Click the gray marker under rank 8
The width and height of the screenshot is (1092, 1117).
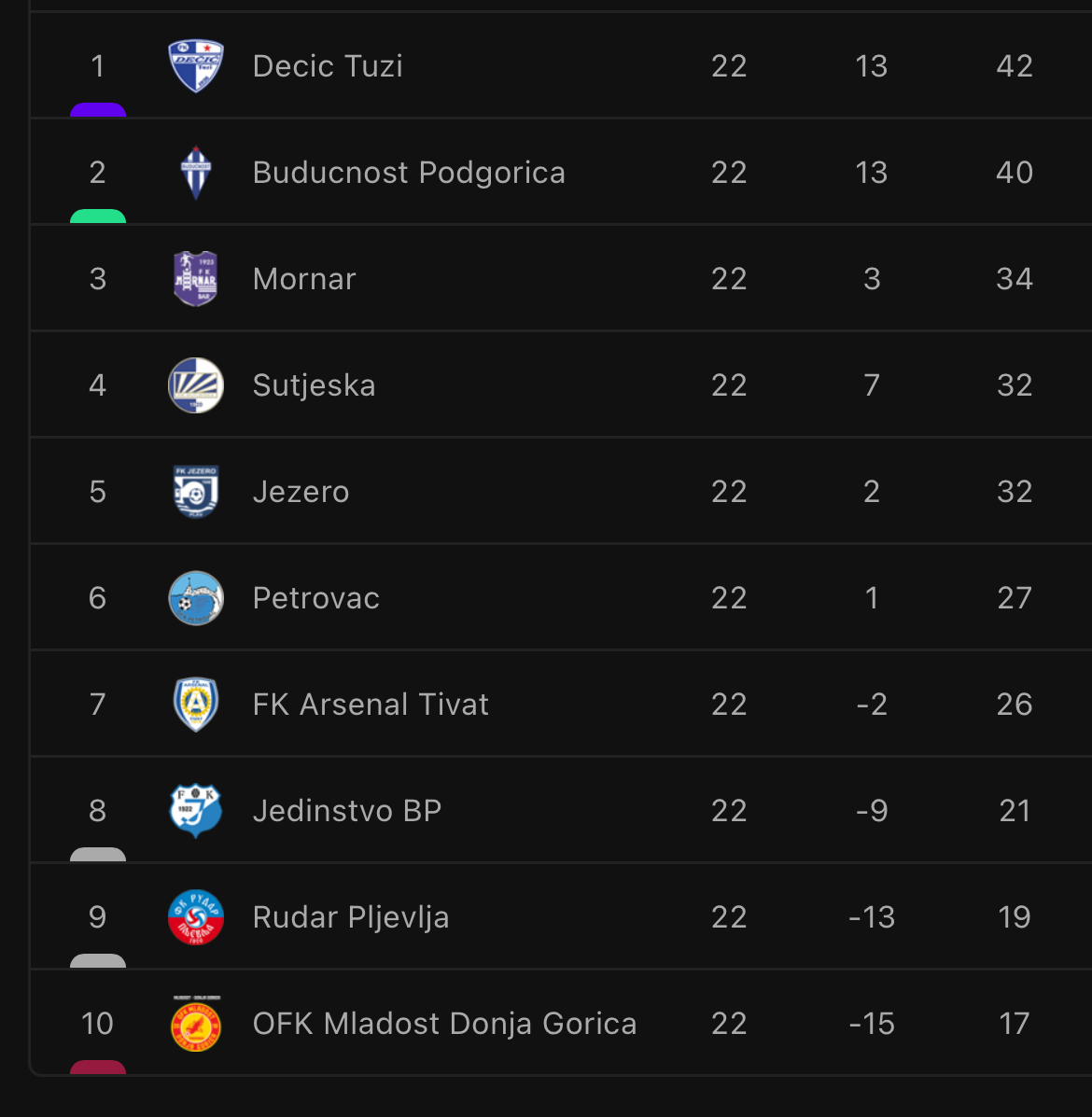98,854
